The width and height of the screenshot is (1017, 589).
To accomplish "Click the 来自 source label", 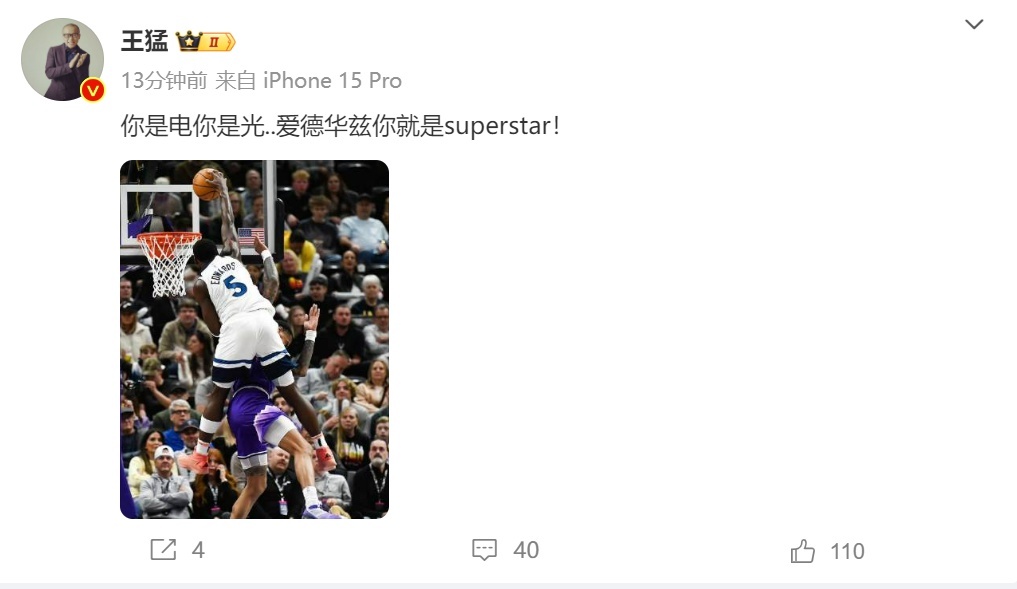I will tap(235, 80).
